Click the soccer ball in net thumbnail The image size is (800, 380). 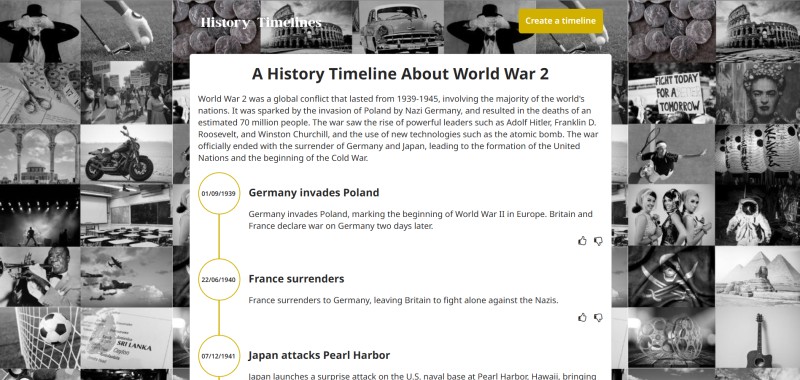point(40,338)
